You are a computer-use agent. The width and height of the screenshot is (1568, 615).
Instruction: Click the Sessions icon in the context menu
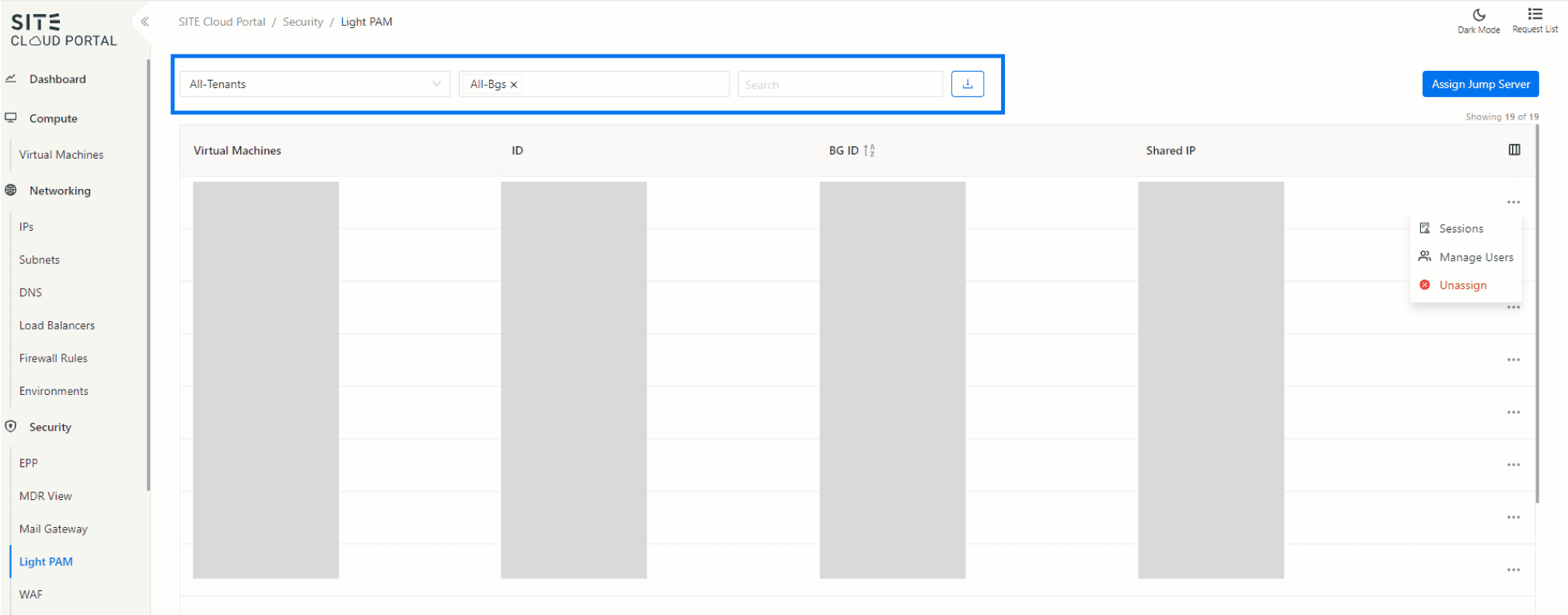[1425, 229]
